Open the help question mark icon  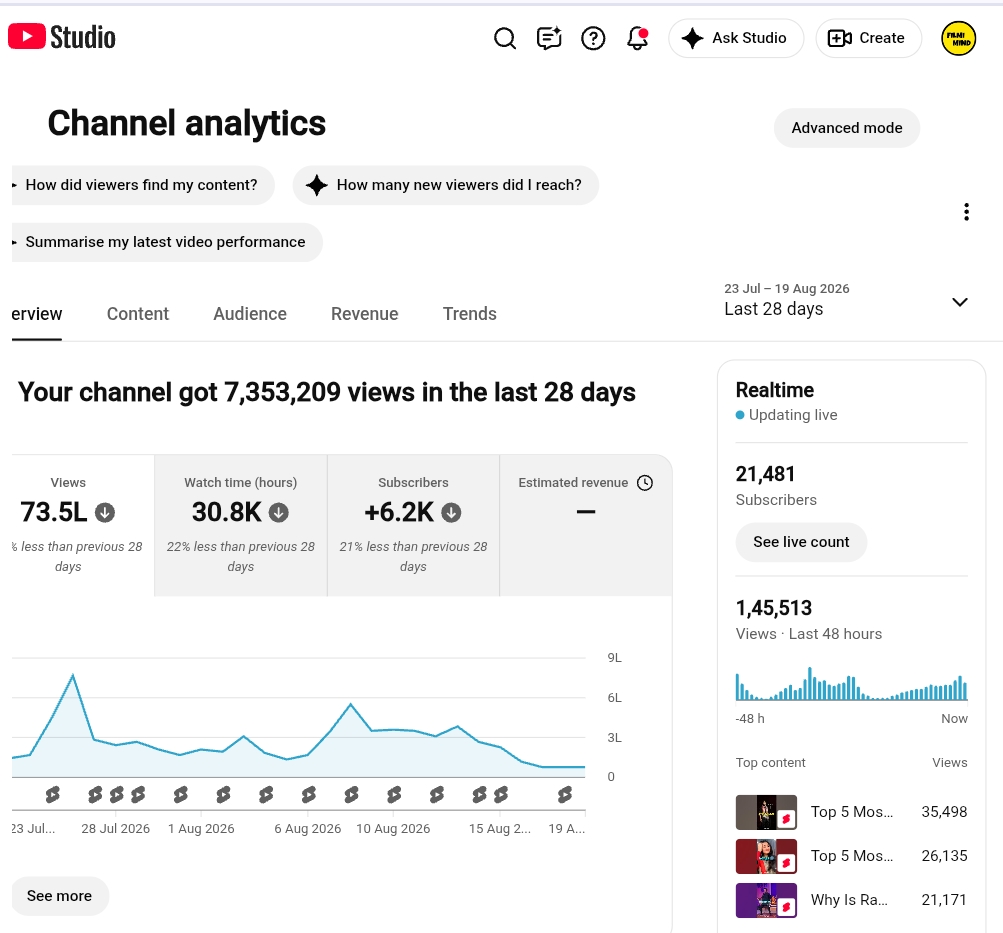[x=593, y=38]
